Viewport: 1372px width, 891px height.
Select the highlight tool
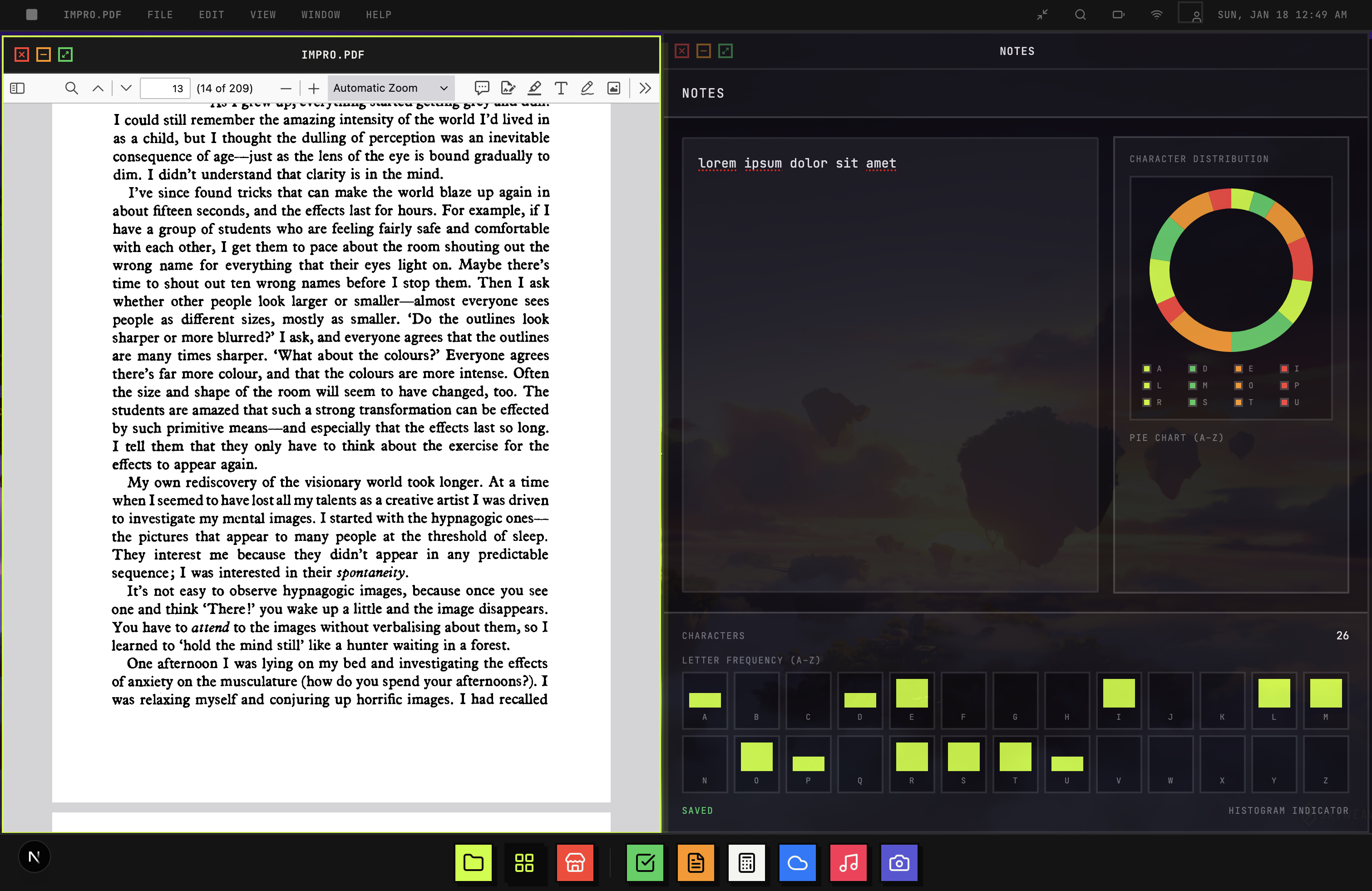click(534, 88)
